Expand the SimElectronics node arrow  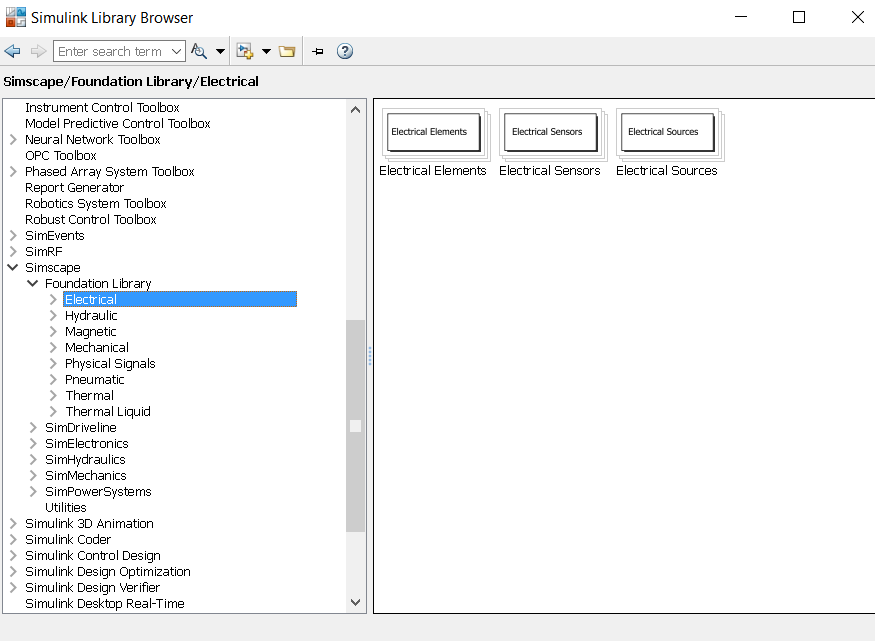[33, 444]
